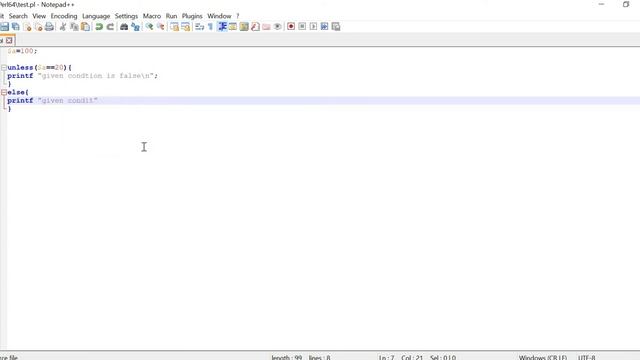Click the length : 99 status entry
This screenshot has width=640, height=360.
coord(287,358)
